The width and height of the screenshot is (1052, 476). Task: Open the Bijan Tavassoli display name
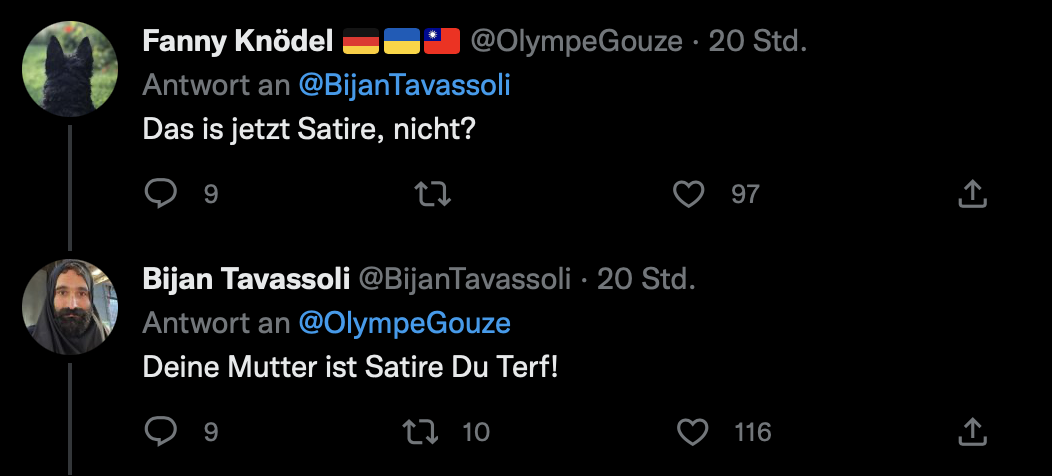(x=246, y=279)
